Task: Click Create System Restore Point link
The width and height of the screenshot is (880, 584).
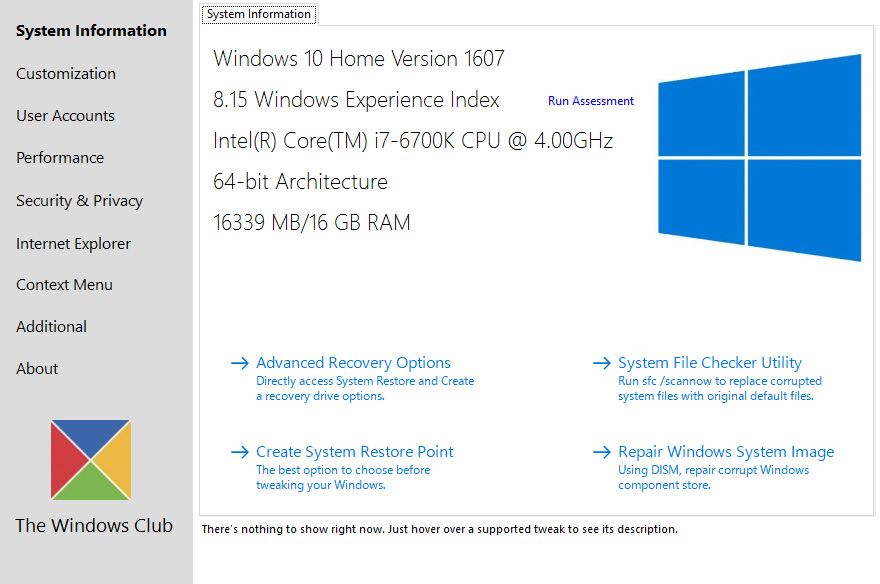Action: (x=354, y=452)
